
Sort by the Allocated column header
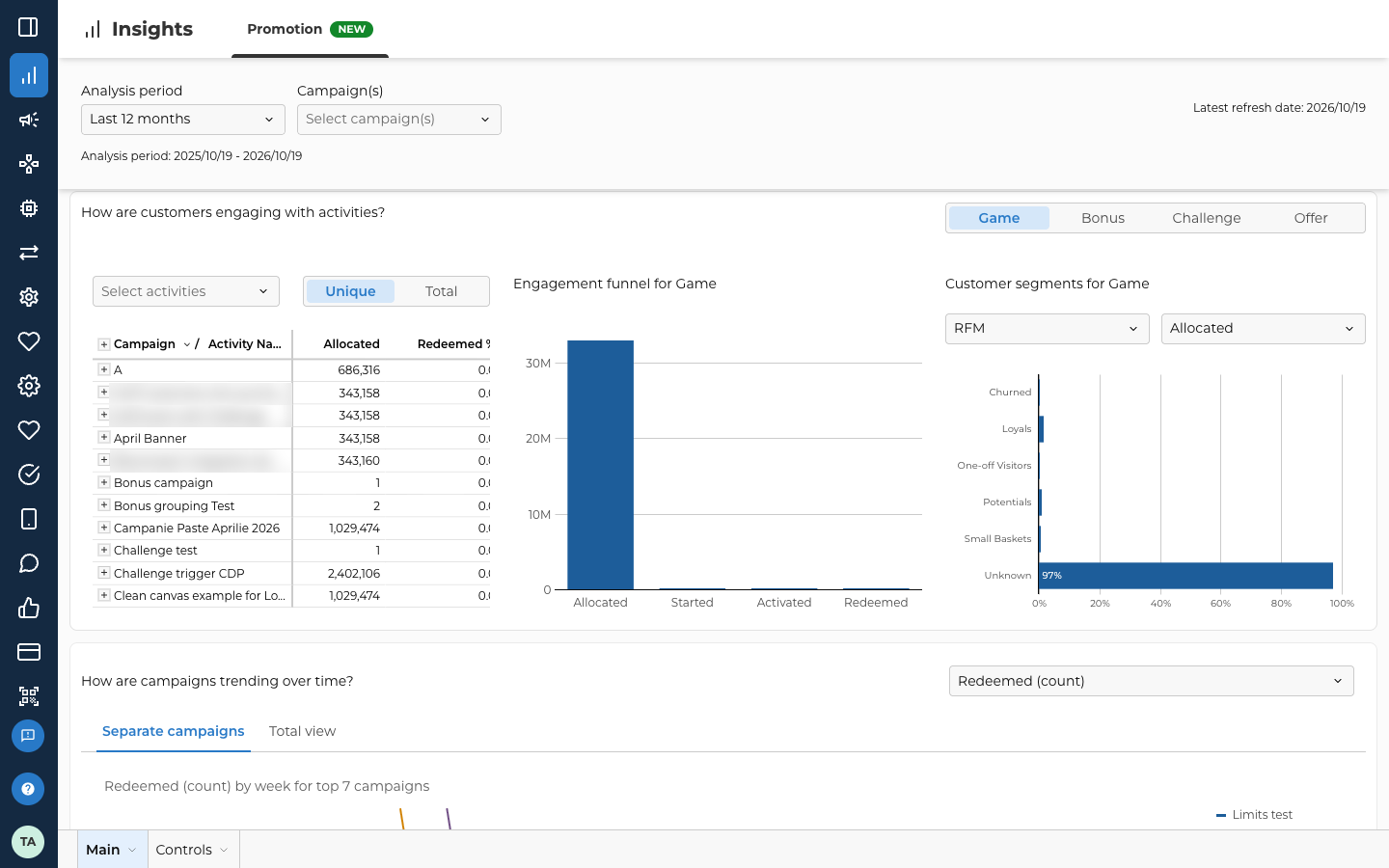(351, 344)
